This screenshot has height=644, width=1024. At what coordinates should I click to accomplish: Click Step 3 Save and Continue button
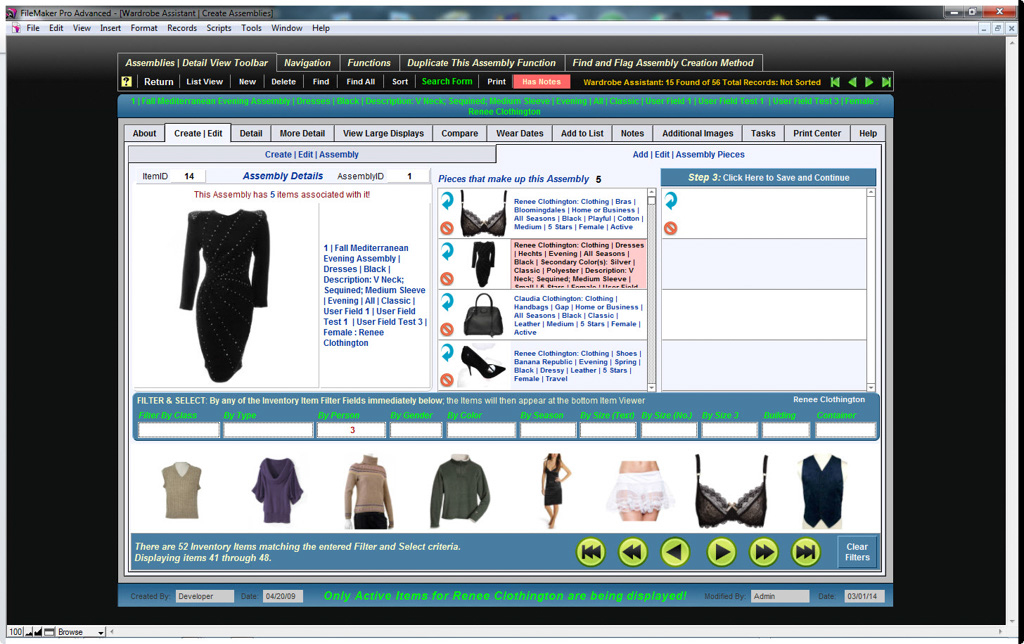769,178
